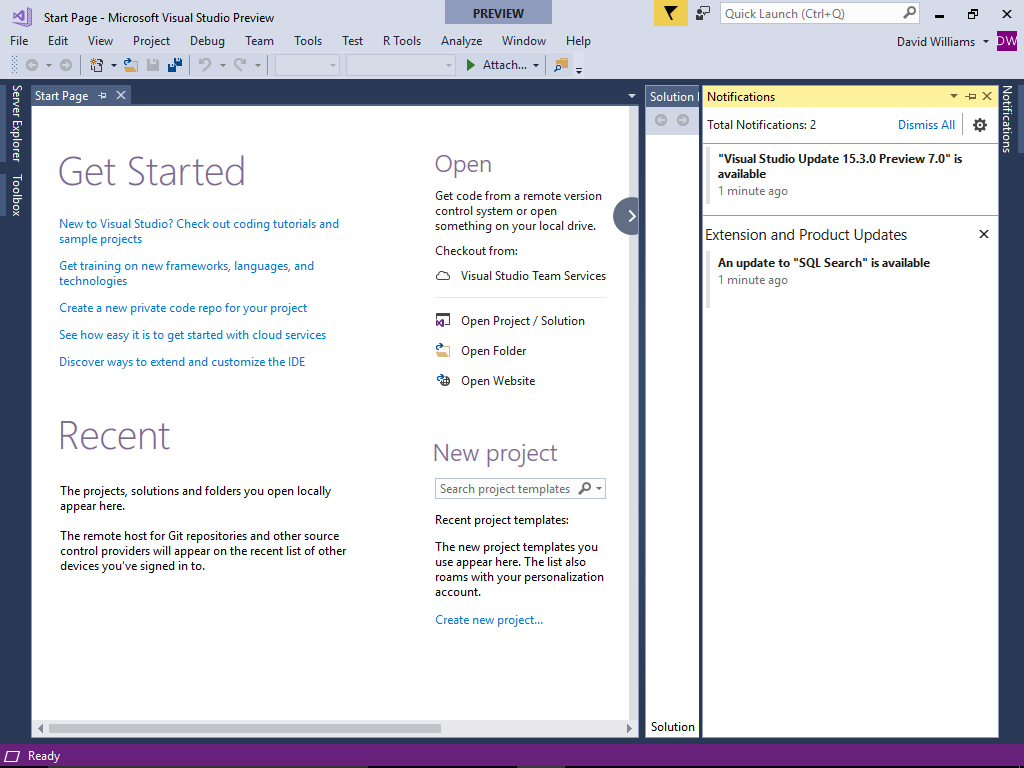Click the Find in Files toolbar icon
Screen dimensions: 1024x768
click(x=560, y=65)
